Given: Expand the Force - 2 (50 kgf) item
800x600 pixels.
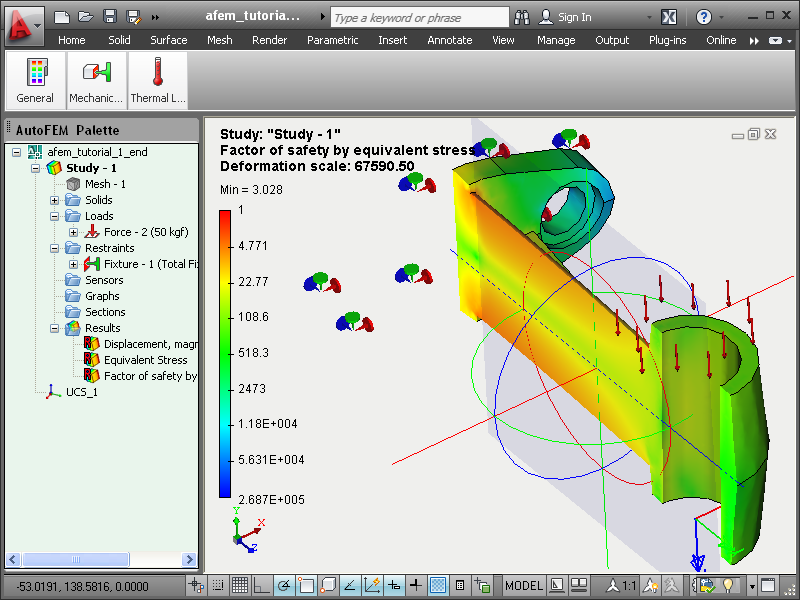Looking at the screenshot, I should pyautogui.click(x=73, y=232).
